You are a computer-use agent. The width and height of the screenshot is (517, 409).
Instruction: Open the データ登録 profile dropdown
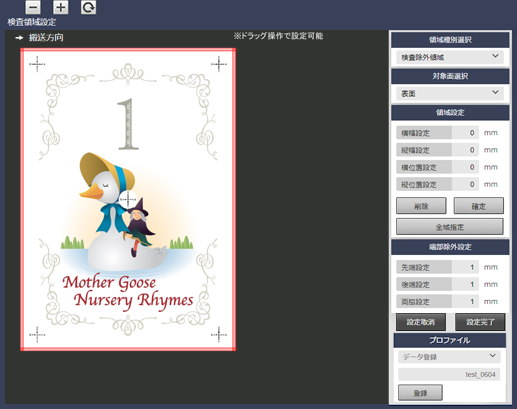click(449, 357)
